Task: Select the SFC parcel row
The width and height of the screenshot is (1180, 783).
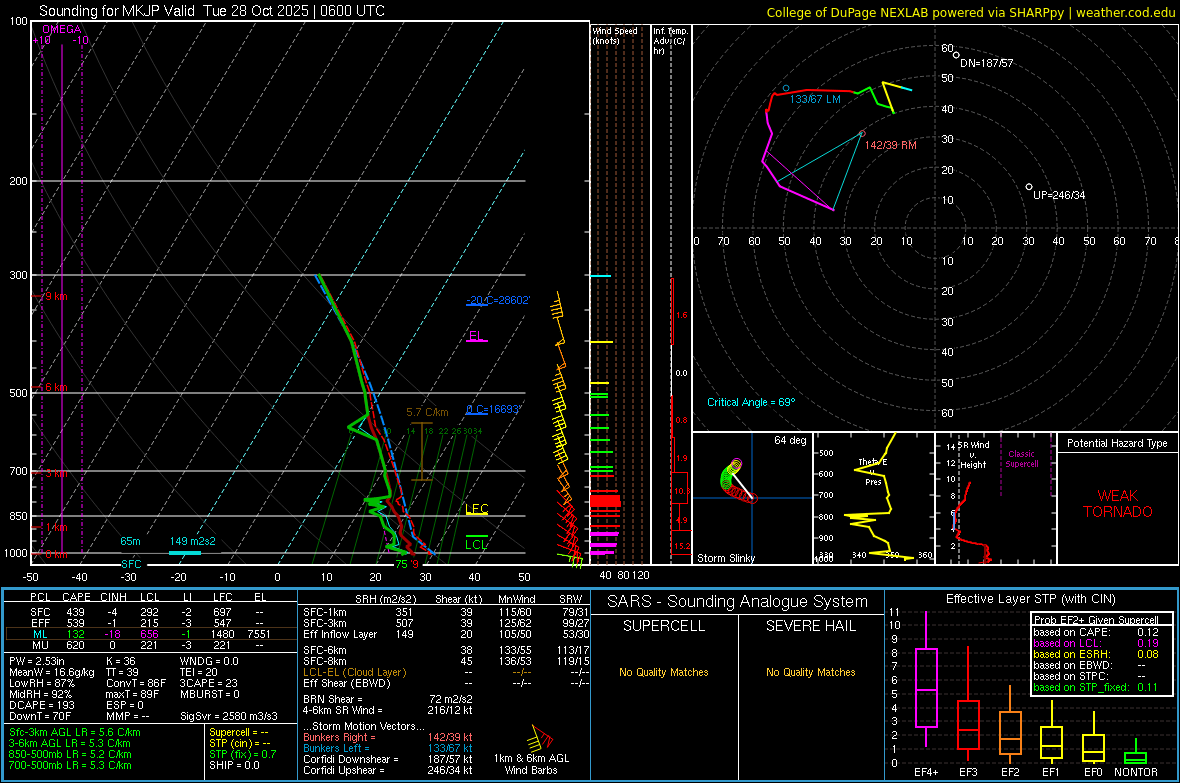Action: [x=150, y=611]
